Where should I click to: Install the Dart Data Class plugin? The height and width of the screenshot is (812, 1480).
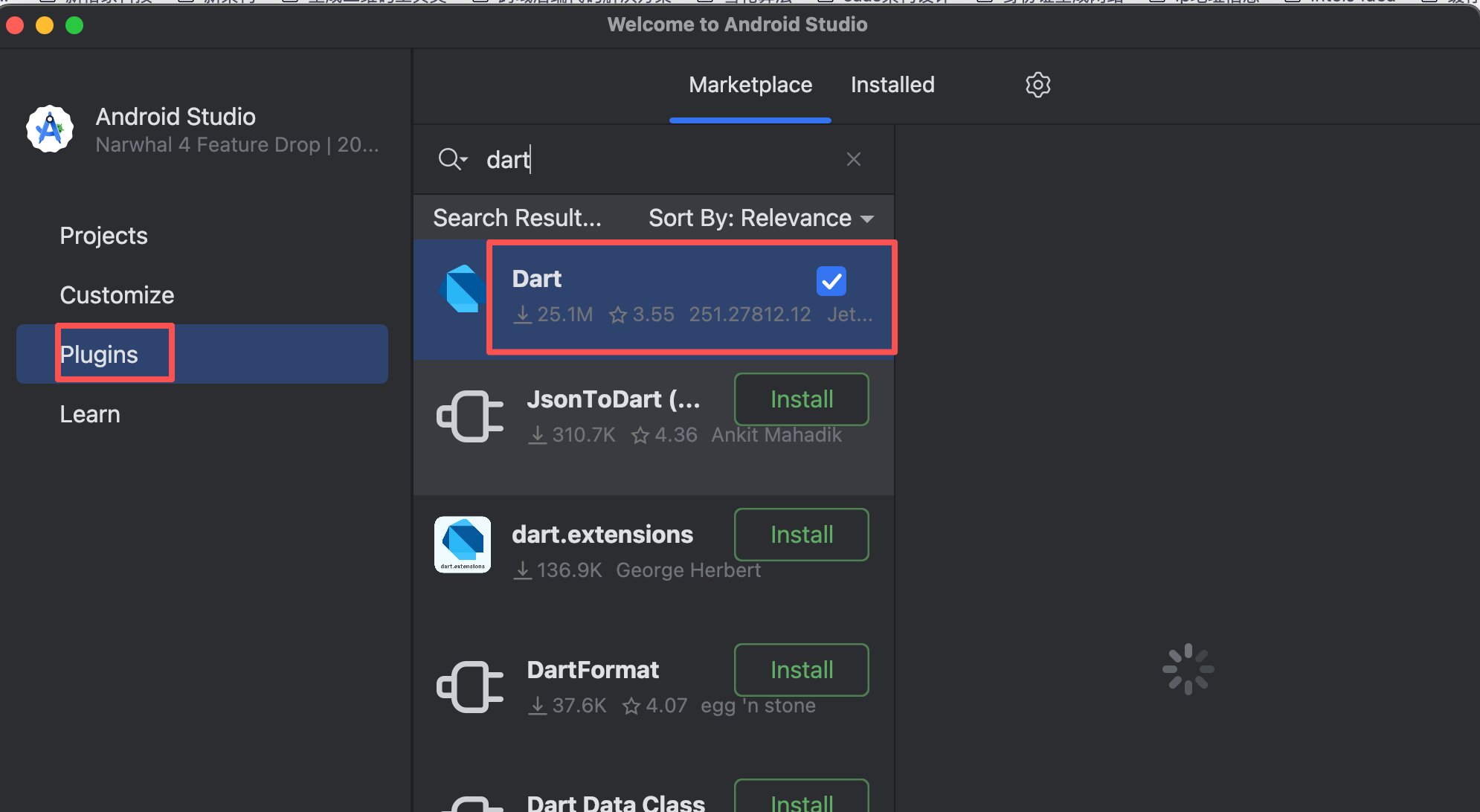[802, 797]
